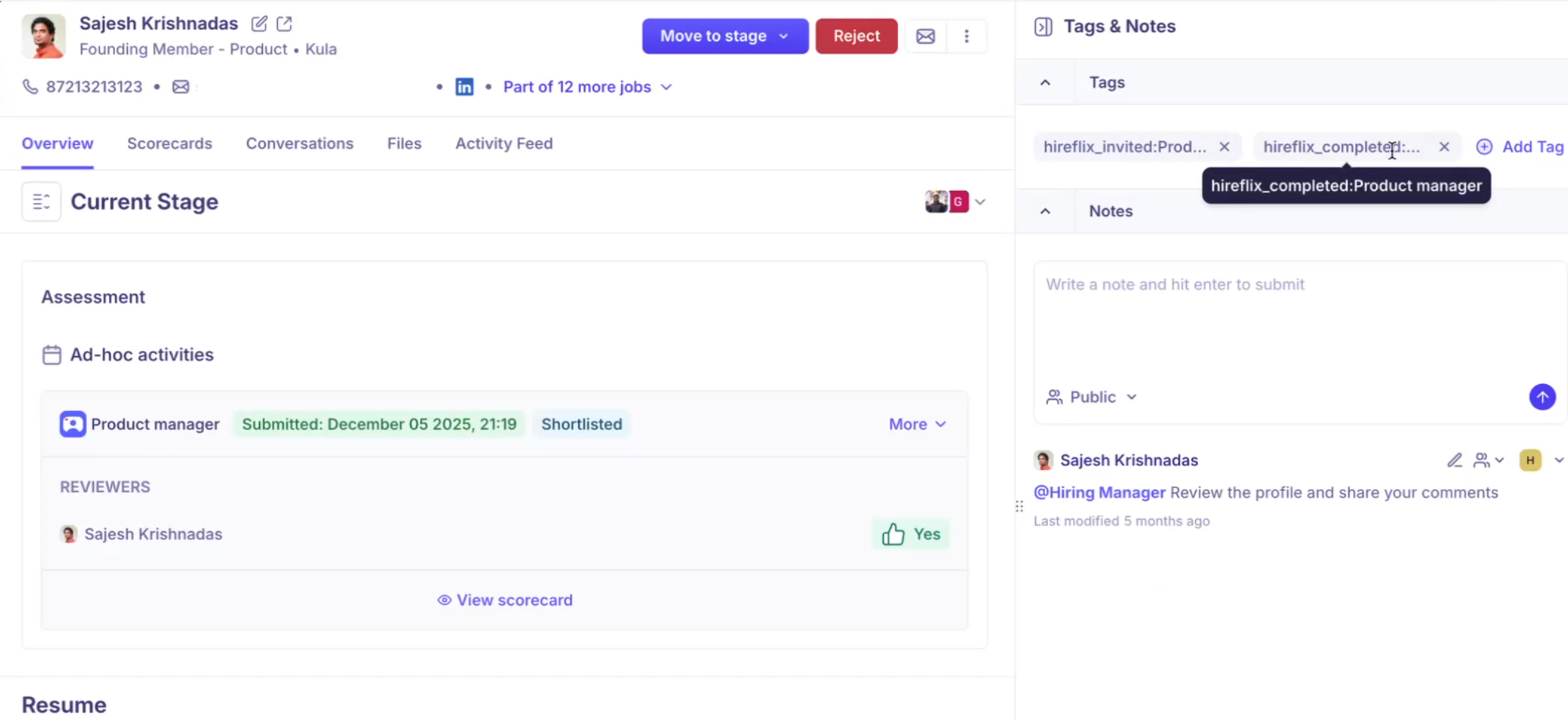Collapse the Tags section

(1045, 83)
